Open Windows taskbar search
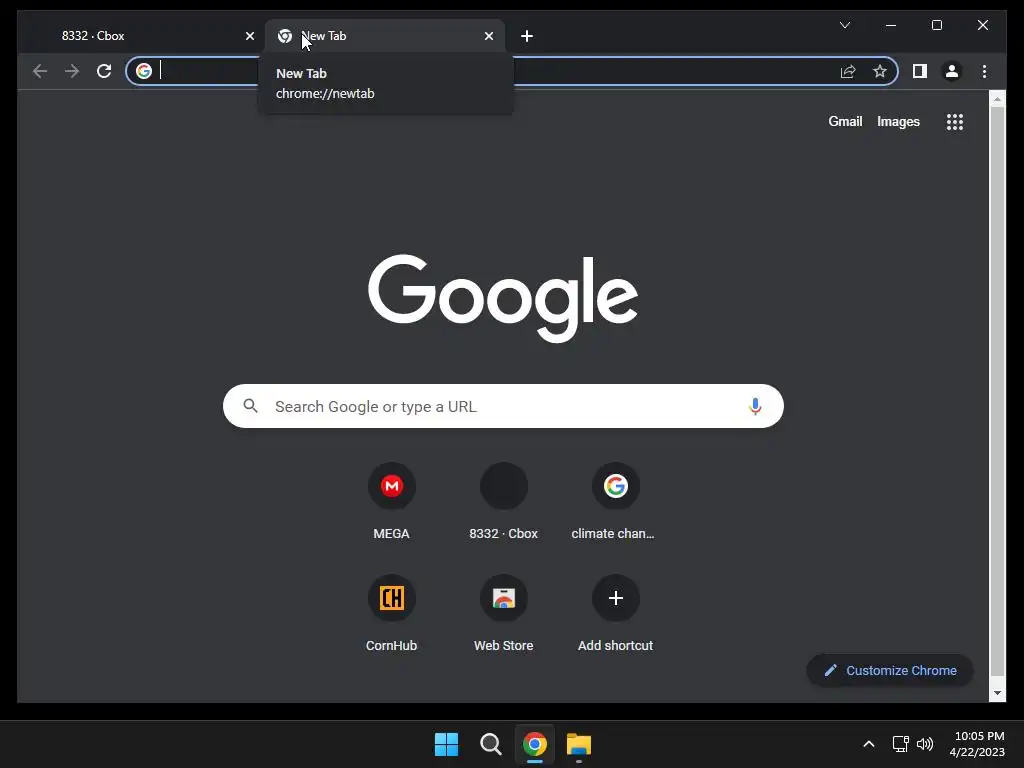Image resolution: width=1024 pixels, height=768 pixels. (x=490, y=744)
